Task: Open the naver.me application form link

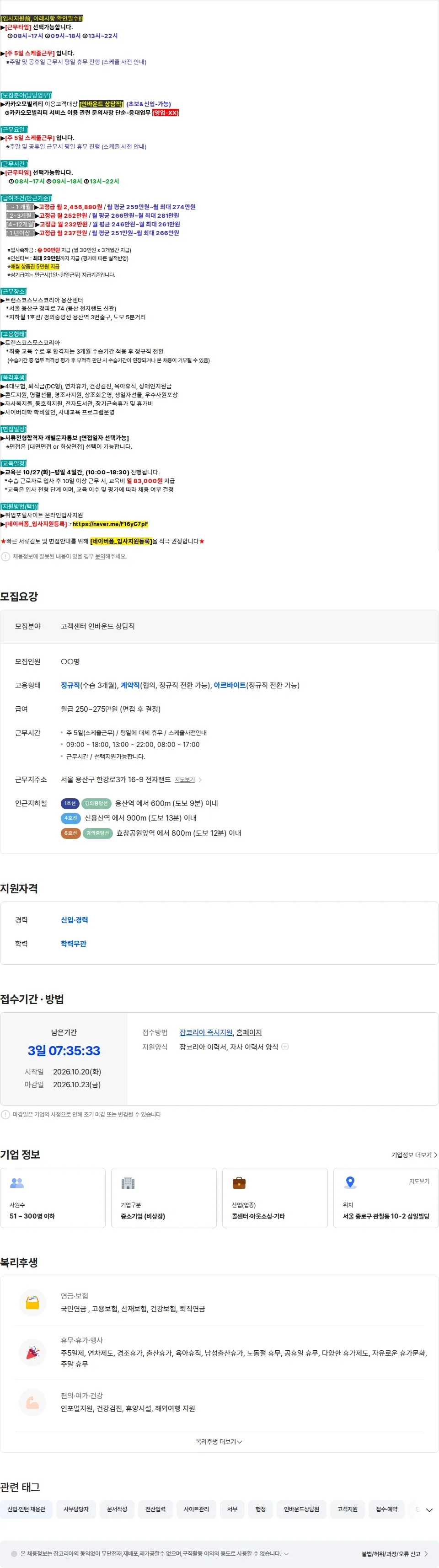Action: 110,524
